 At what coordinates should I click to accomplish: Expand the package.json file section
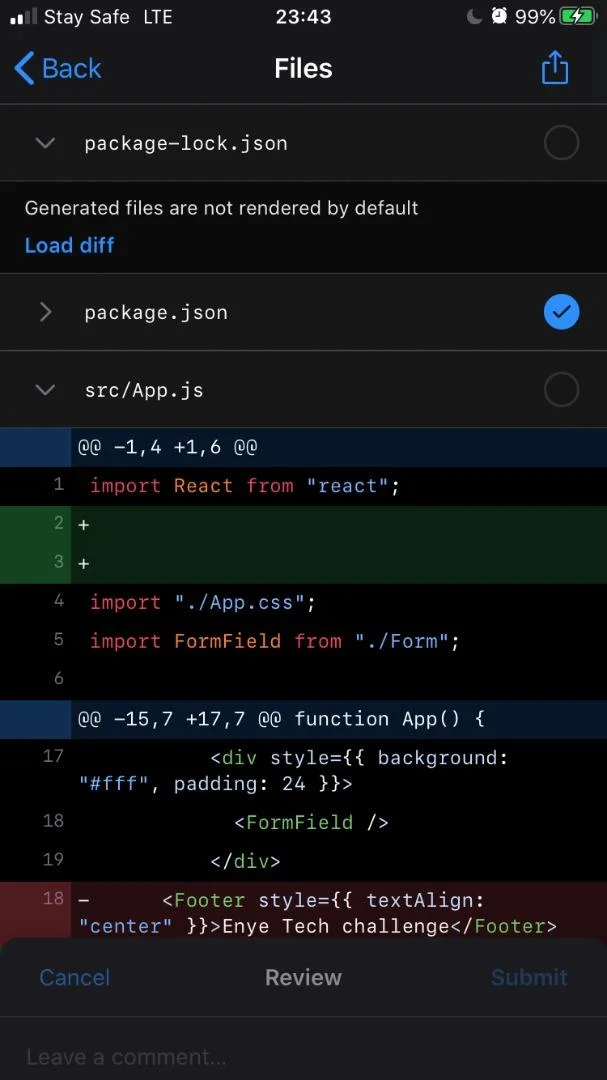(x=45, y=312)
